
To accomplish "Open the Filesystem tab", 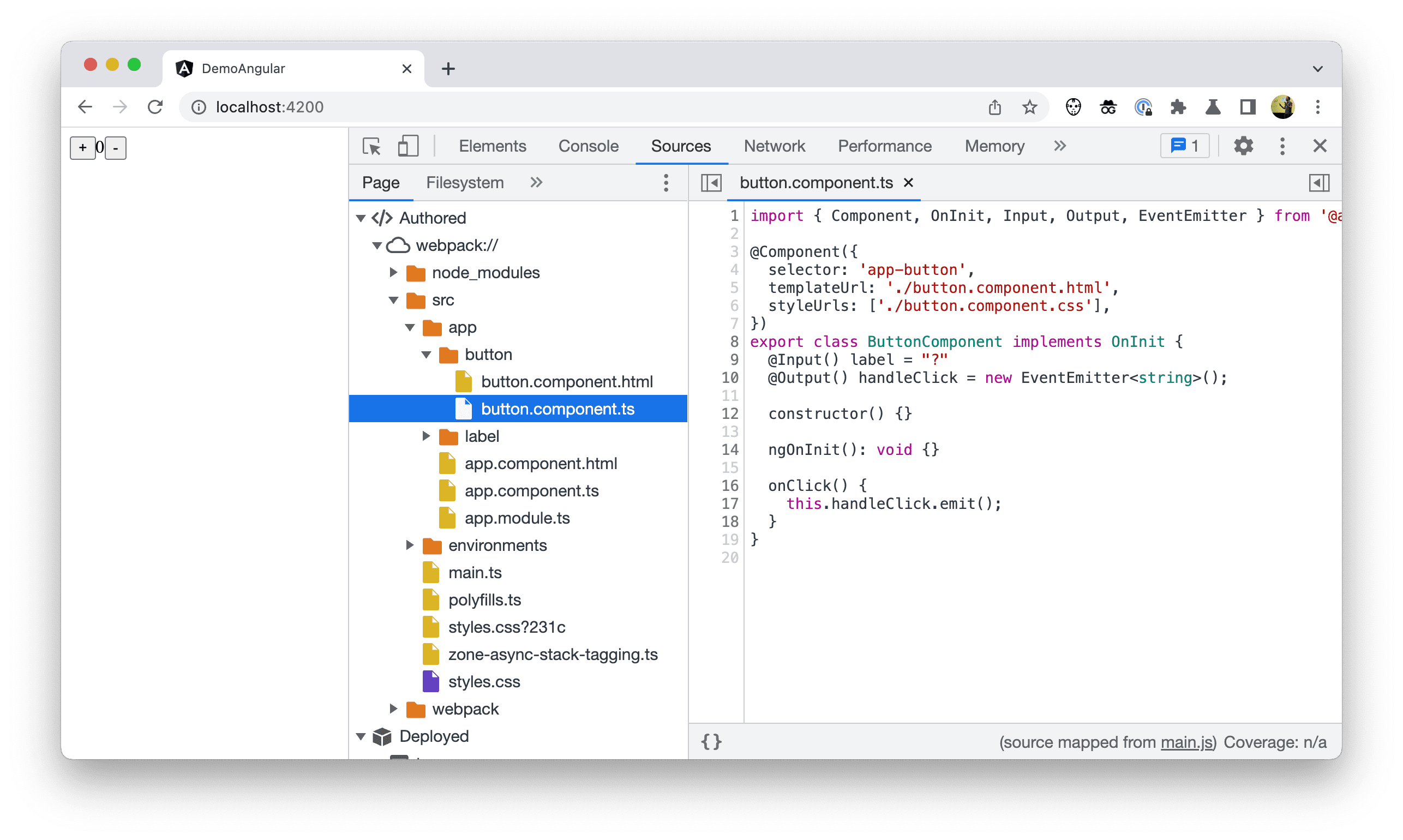I will click(x=463, y=183).
